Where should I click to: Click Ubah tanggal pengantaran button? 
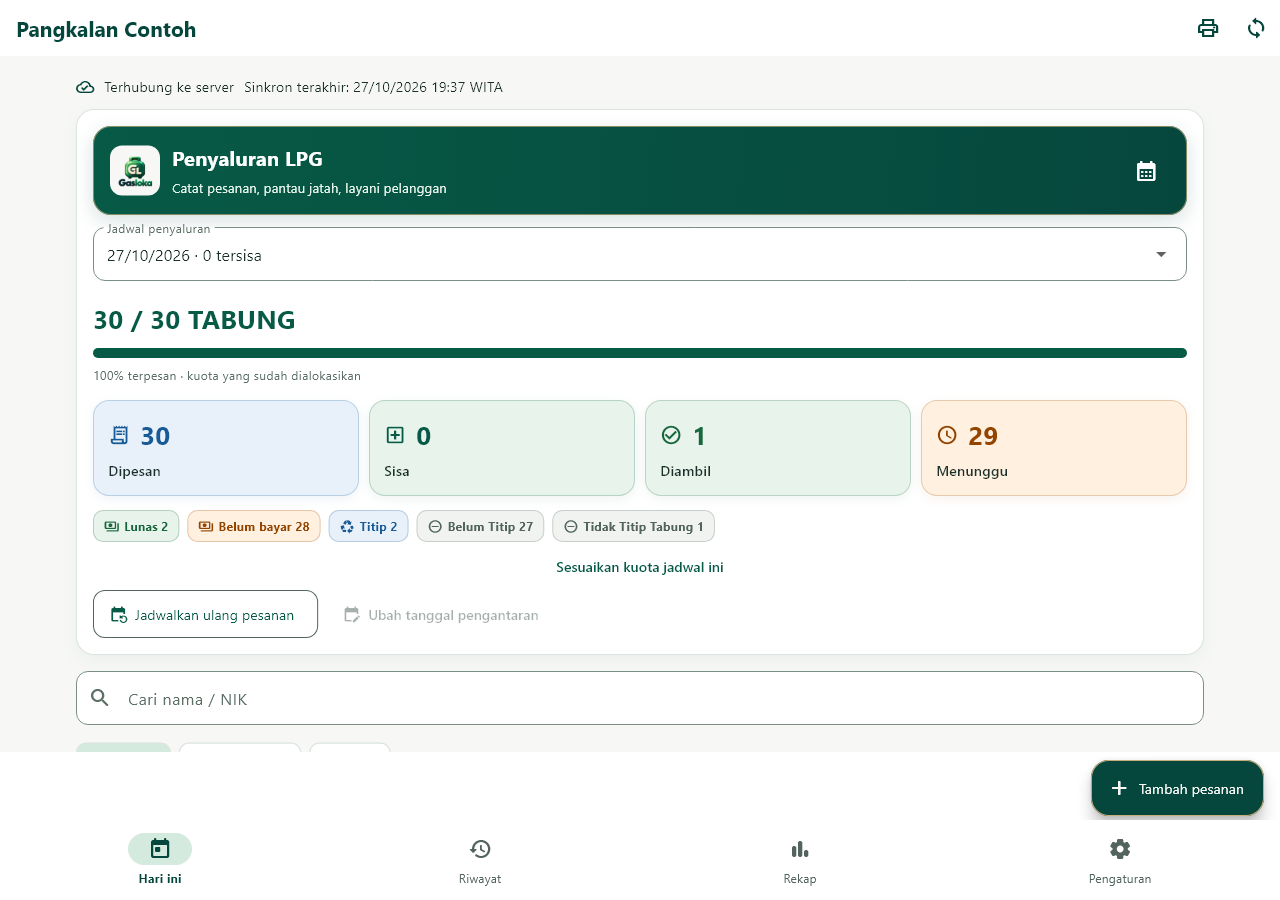(441, 615)
